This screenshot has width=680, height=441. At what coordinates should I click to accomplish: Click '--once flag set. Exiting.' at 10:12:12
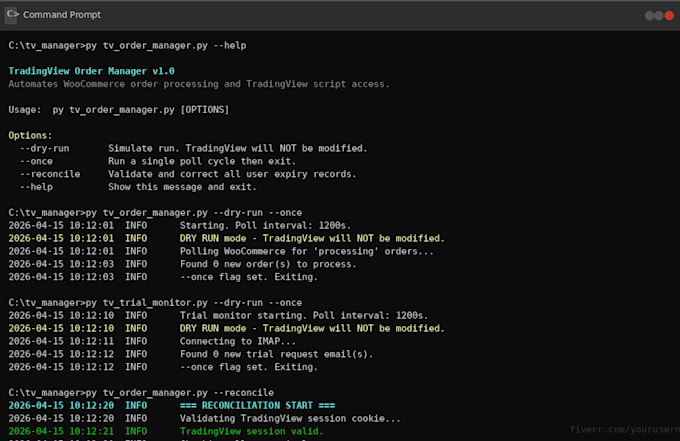249,367
